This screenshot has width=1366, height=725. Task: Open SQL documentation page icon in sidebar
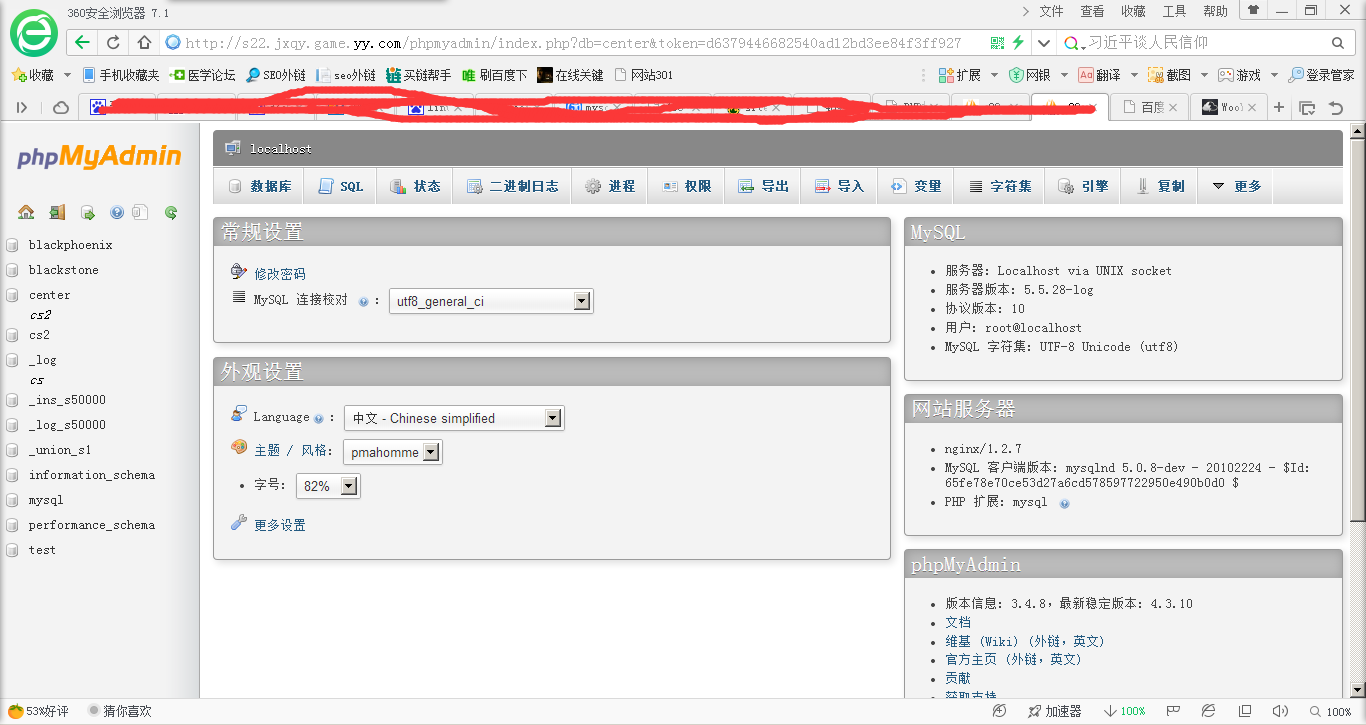140,212
